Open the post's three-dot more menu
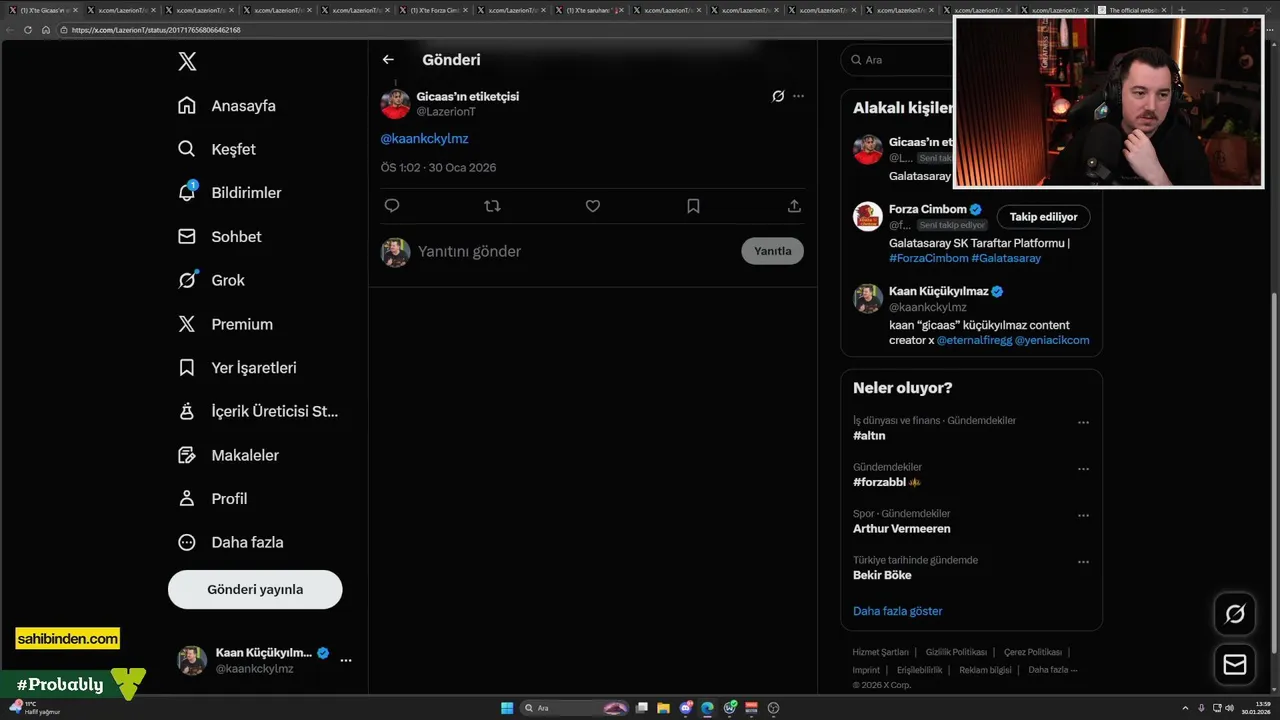Viewport: 1280px width, 720px height. point(798,96)
